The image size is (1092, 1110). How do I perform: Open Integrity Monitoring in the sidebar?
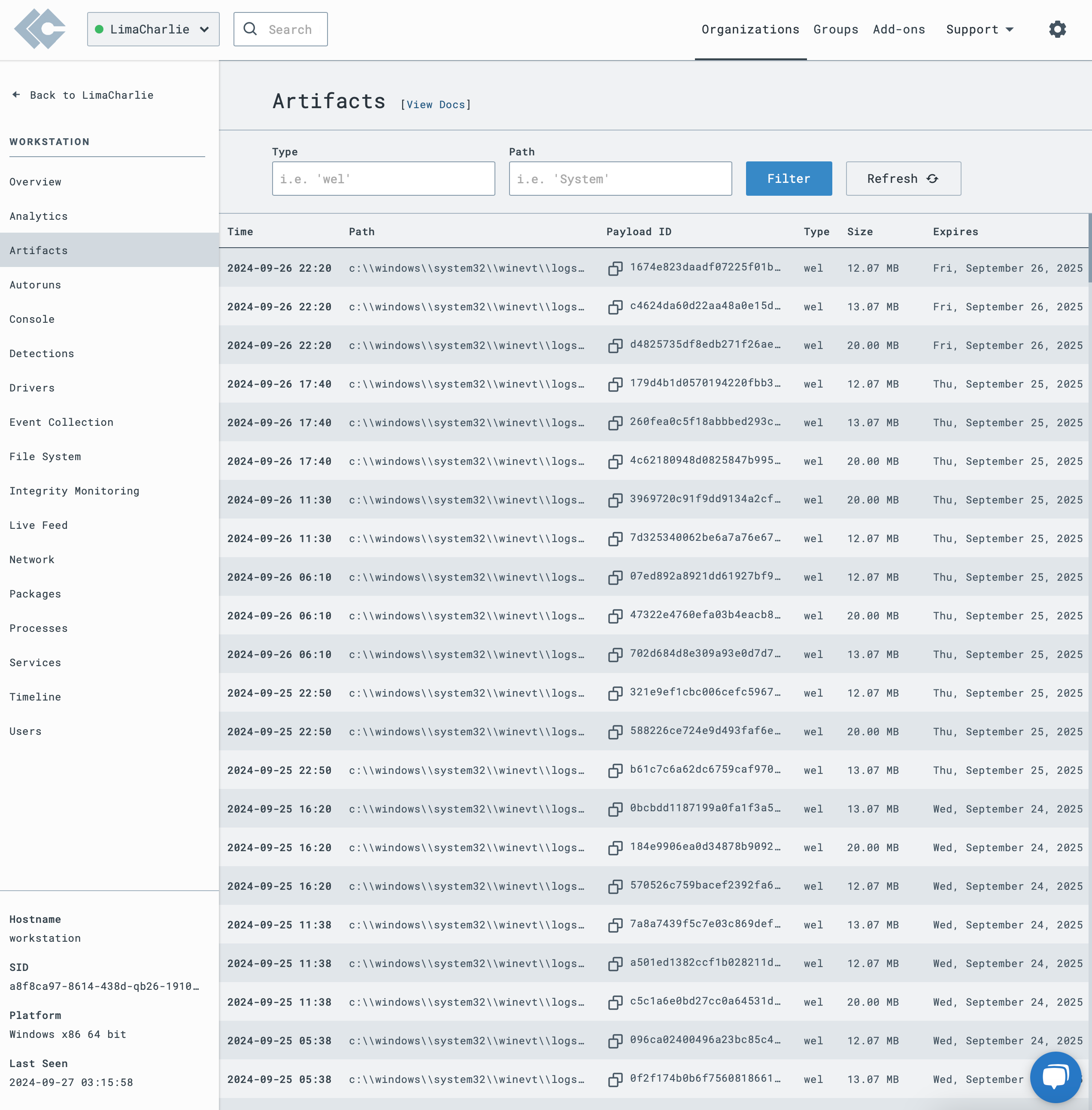[109, 491]
